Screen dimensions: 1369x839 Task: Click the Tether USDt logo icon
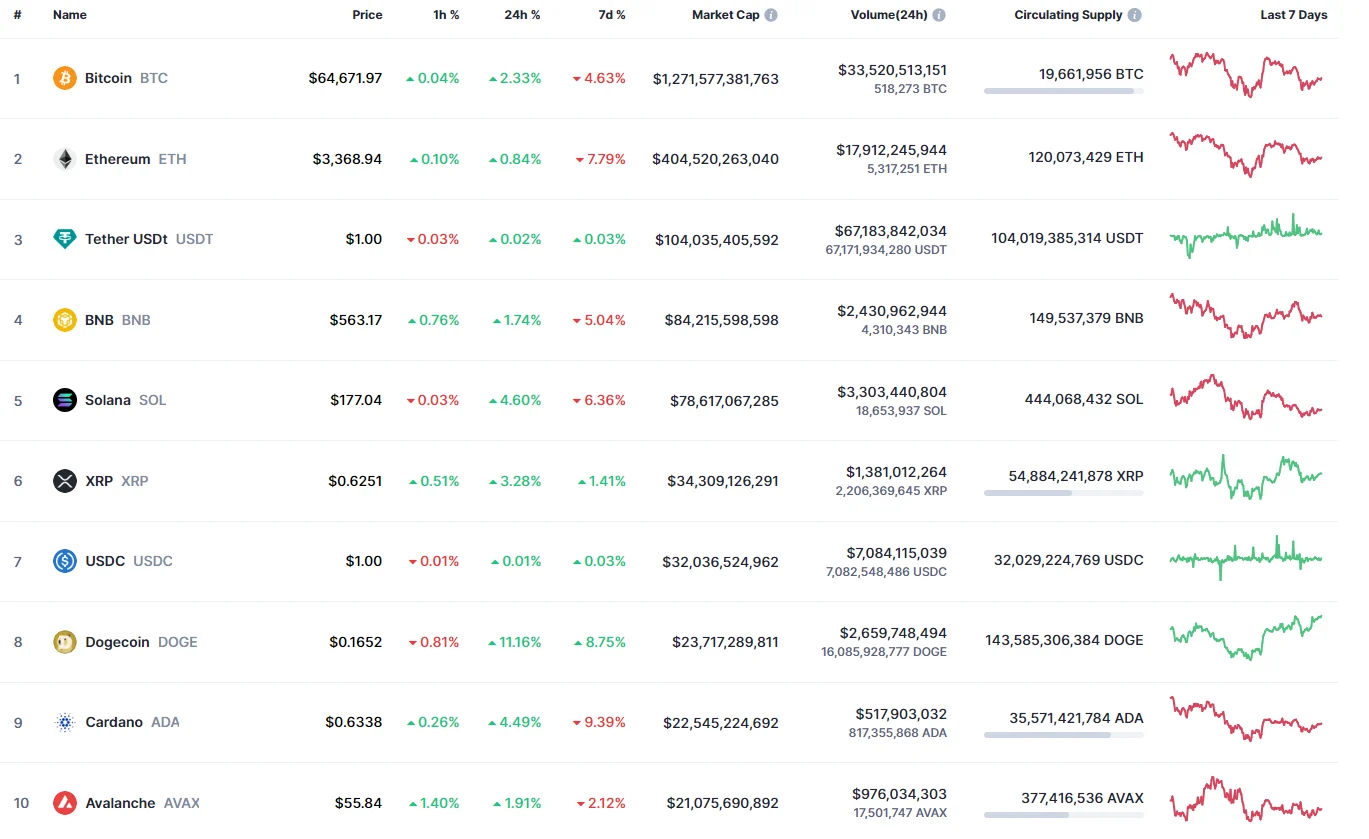65,239
